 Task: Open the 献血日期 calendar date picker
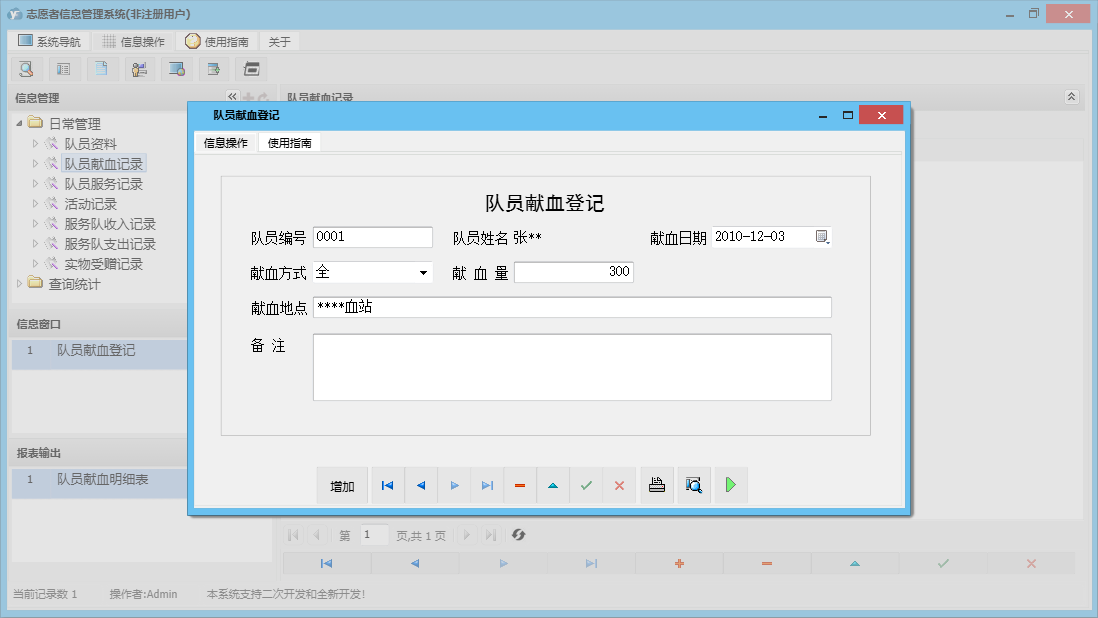pos(822,236)
